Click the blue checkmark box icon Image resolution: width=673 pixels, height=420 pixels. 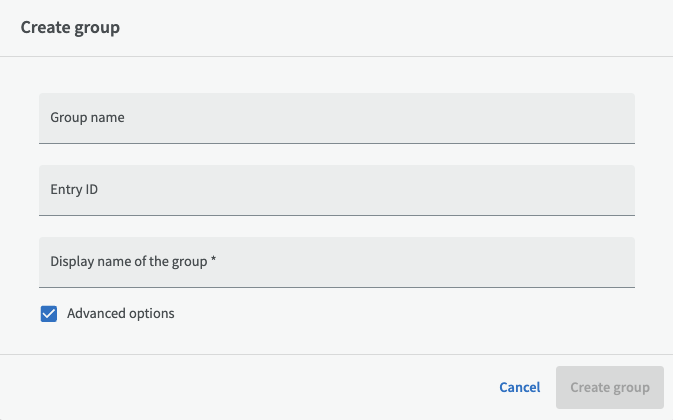(x=49, y=314)
